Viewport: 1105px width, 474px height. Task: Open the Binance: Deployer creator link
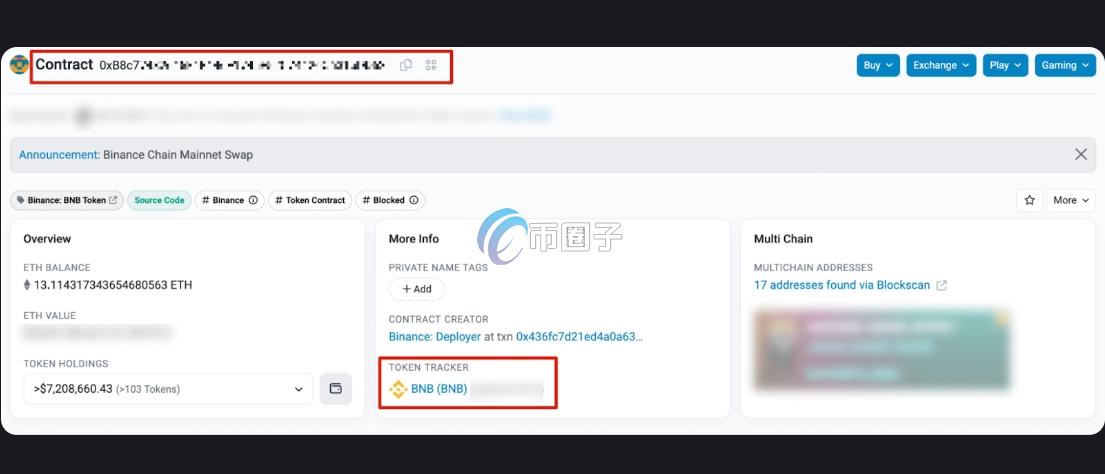435,337
